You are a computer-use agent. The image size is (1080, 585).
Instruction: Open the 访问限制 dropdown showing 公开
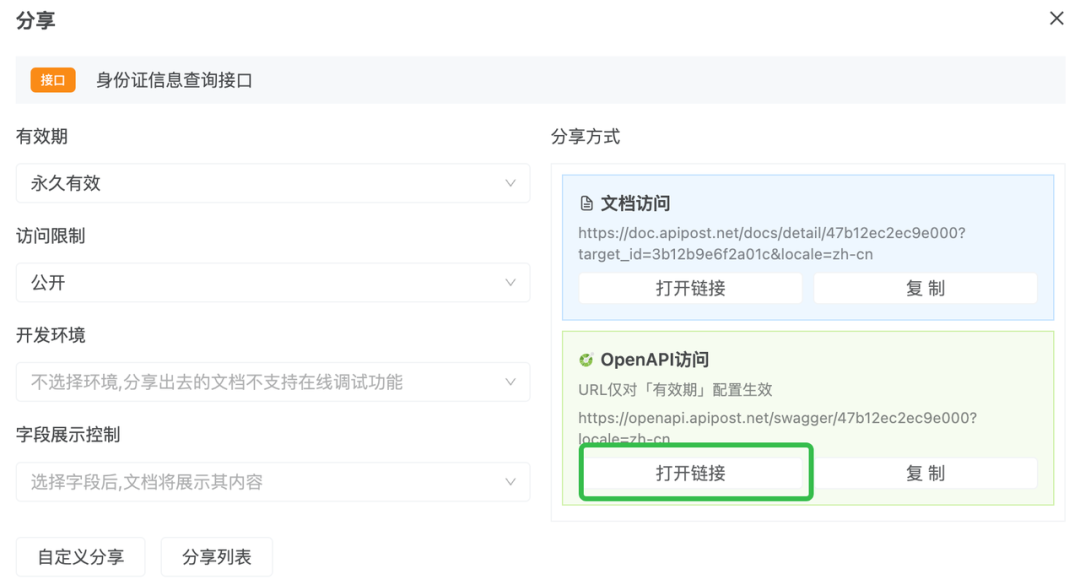point(272,282)
